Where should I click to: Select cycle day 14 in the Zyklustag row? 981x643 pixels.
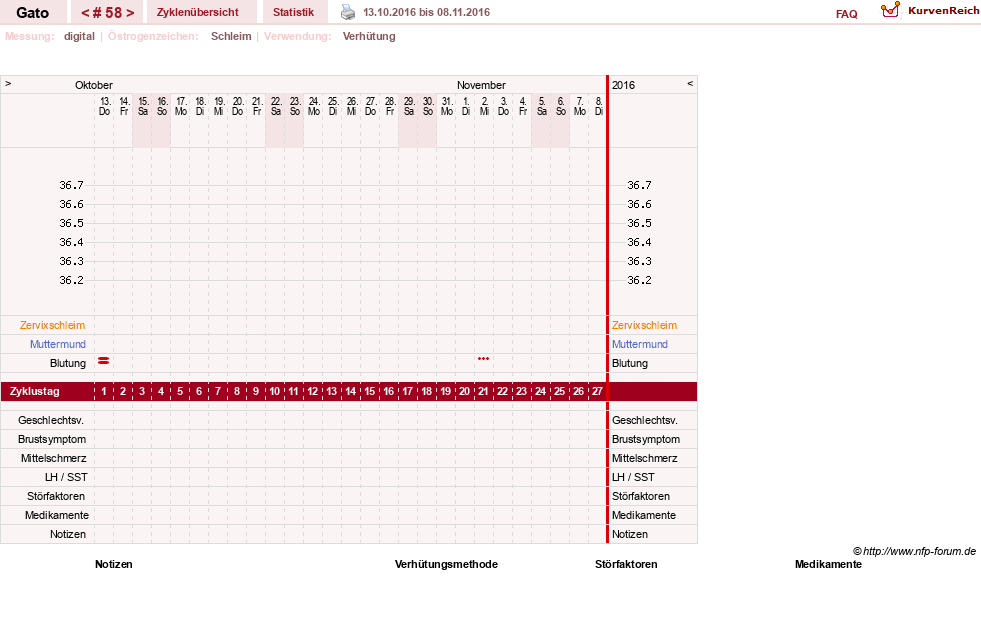tap(350, 392)
